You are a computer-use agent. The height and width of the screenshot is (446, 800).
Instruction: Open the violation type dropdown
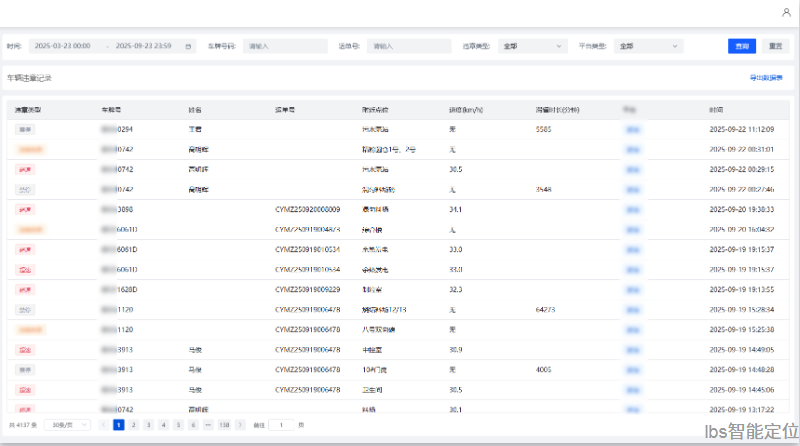(x=533, y=46)
